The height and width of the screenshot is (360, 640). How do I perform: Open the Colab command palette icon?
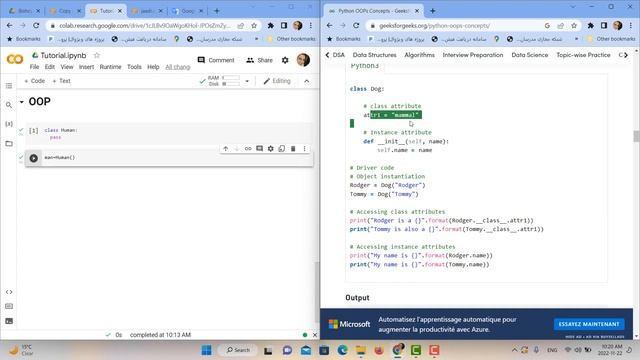[9, 306]
